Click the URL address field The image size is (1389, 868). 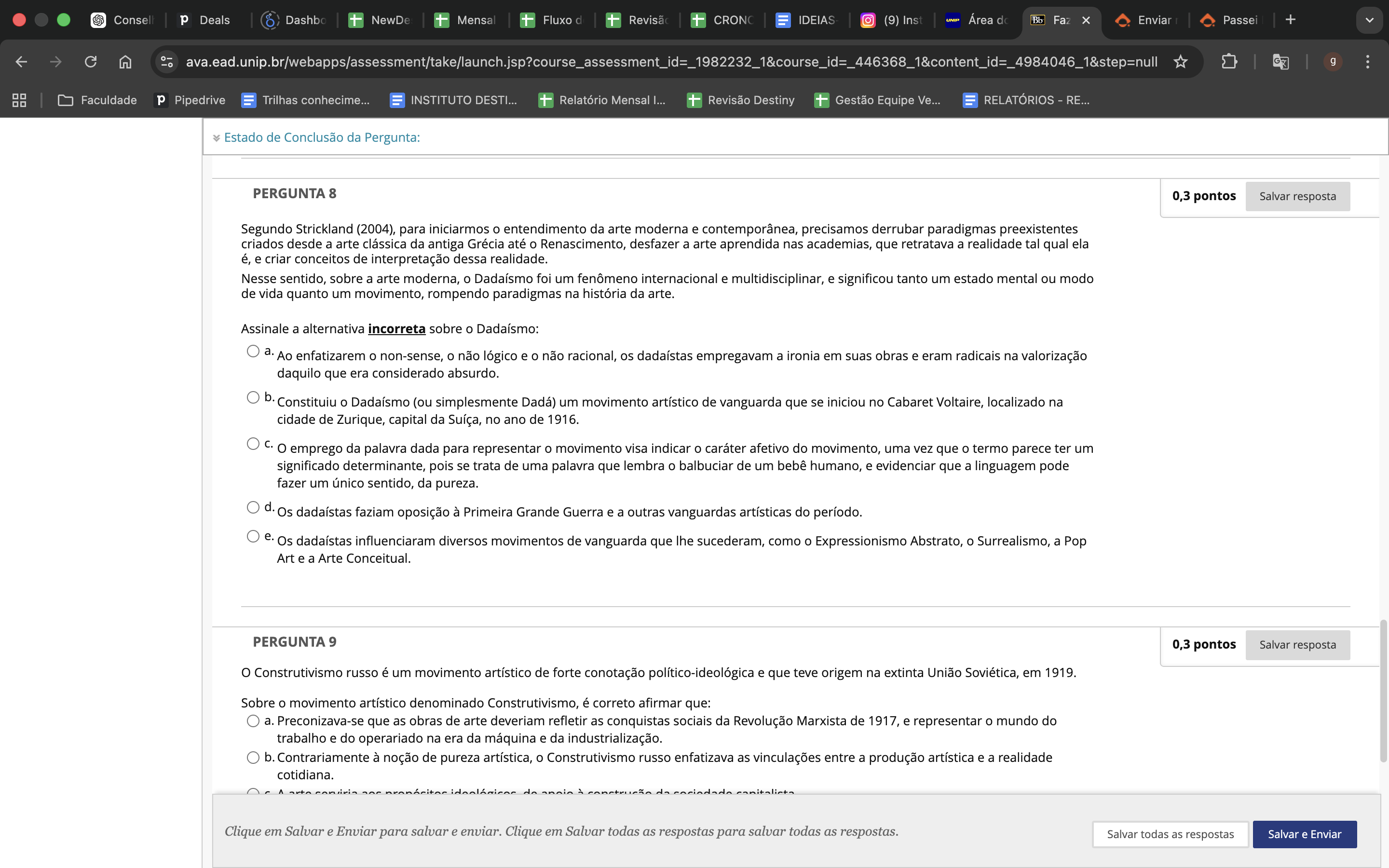click(x=670, y=61)
